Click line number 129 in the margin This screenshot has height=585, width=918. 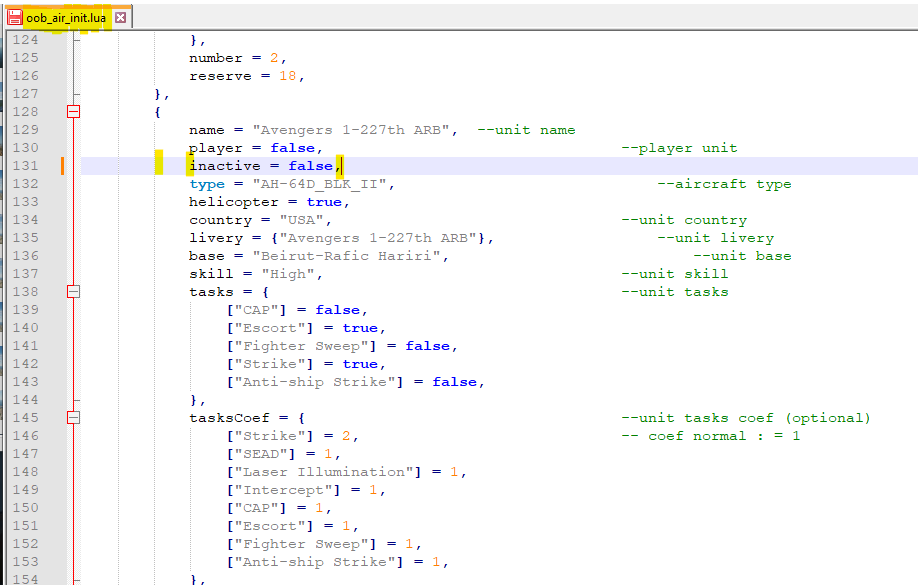[x=25, y=129]
